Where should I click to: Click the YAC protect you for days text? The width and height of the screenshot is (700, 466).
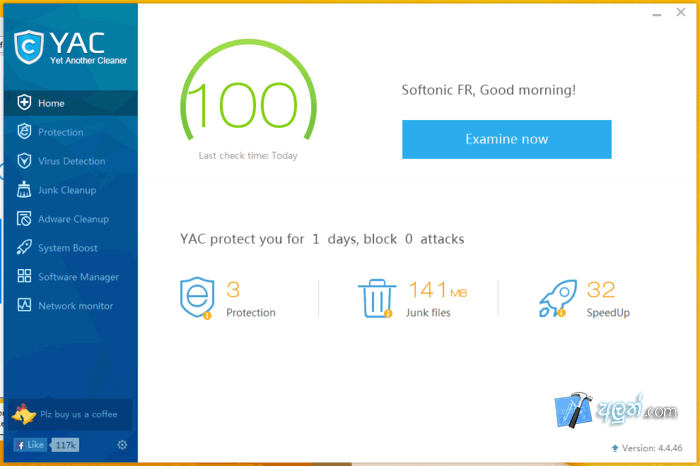pos(322,239)
